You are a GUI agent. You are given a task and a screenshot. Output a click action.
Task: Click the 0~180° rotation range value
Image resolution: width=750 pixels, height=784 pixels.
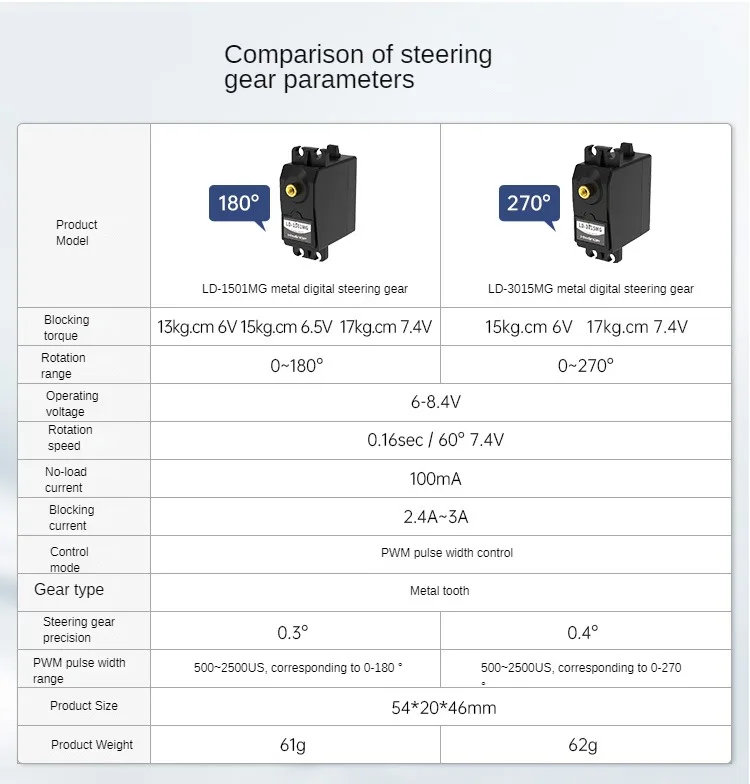297,366
